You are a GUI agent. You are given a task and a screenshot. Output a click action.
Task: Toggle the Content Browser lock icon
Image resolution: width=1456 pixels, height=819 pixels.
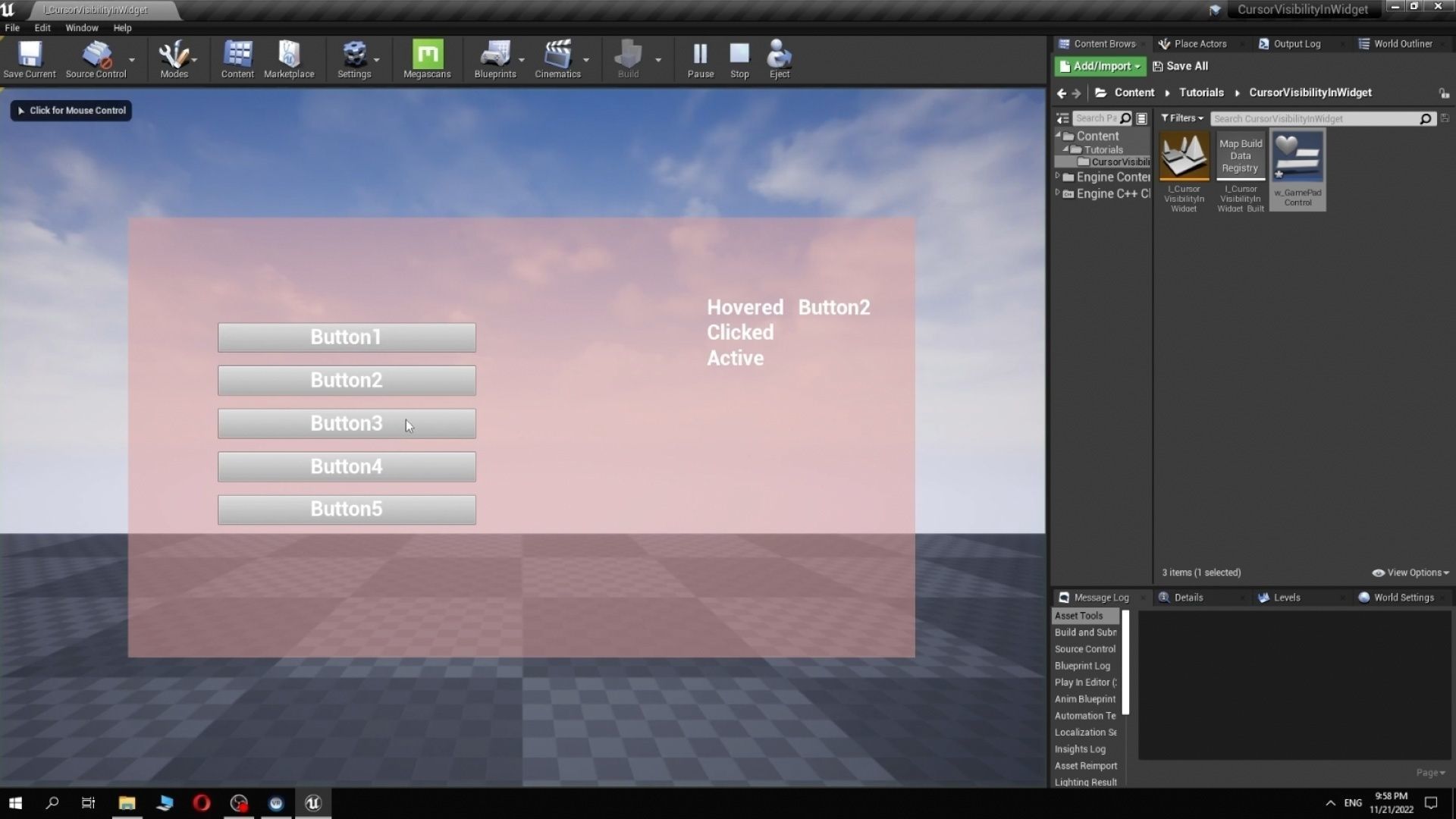tap(1444, 93)
